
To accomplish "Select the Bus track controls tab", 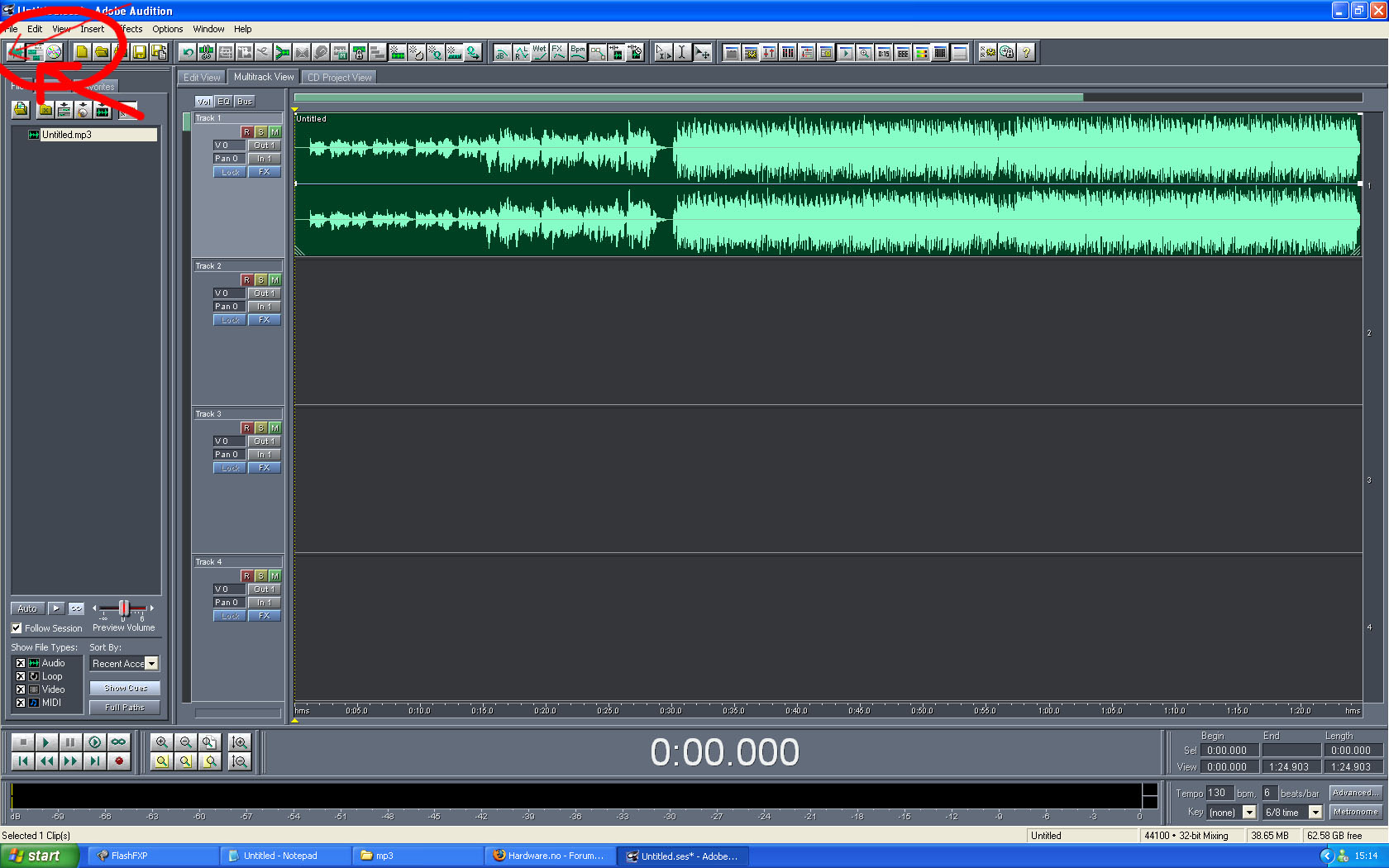I will click(x=245, y=102).
